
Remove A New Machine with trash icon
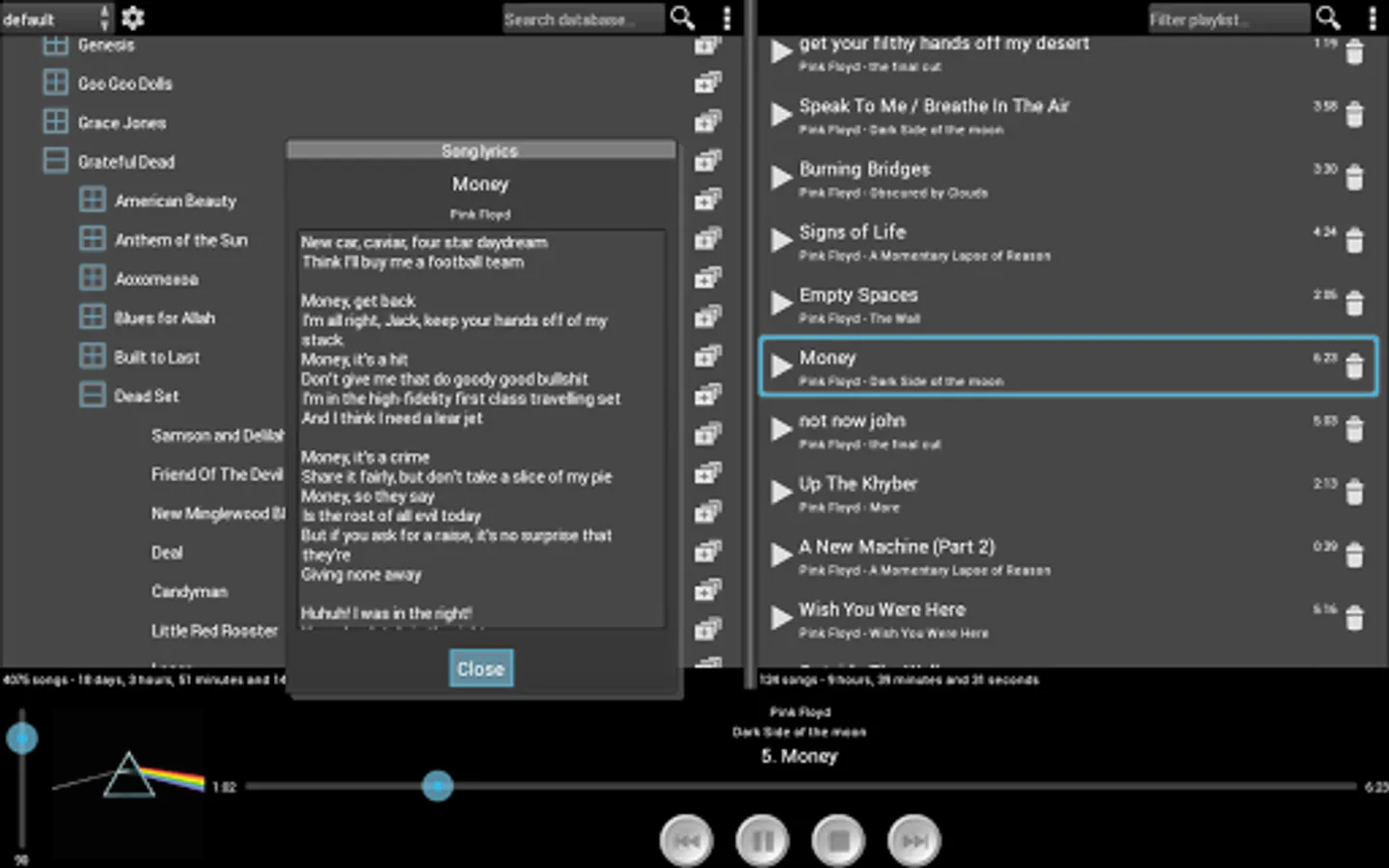1354,555
